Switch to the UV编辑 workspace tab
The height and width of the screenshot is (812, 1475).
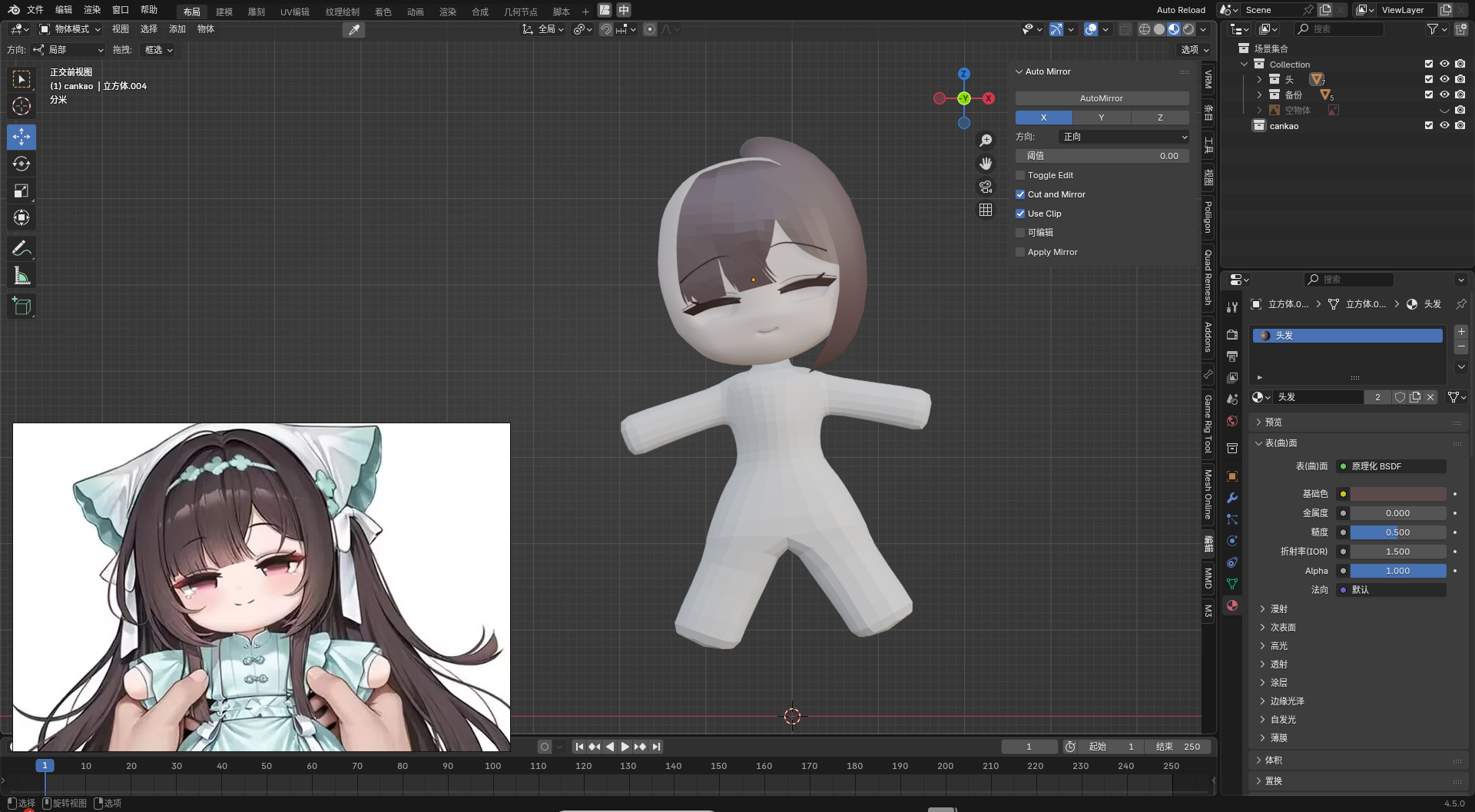[x=294, y=12]
